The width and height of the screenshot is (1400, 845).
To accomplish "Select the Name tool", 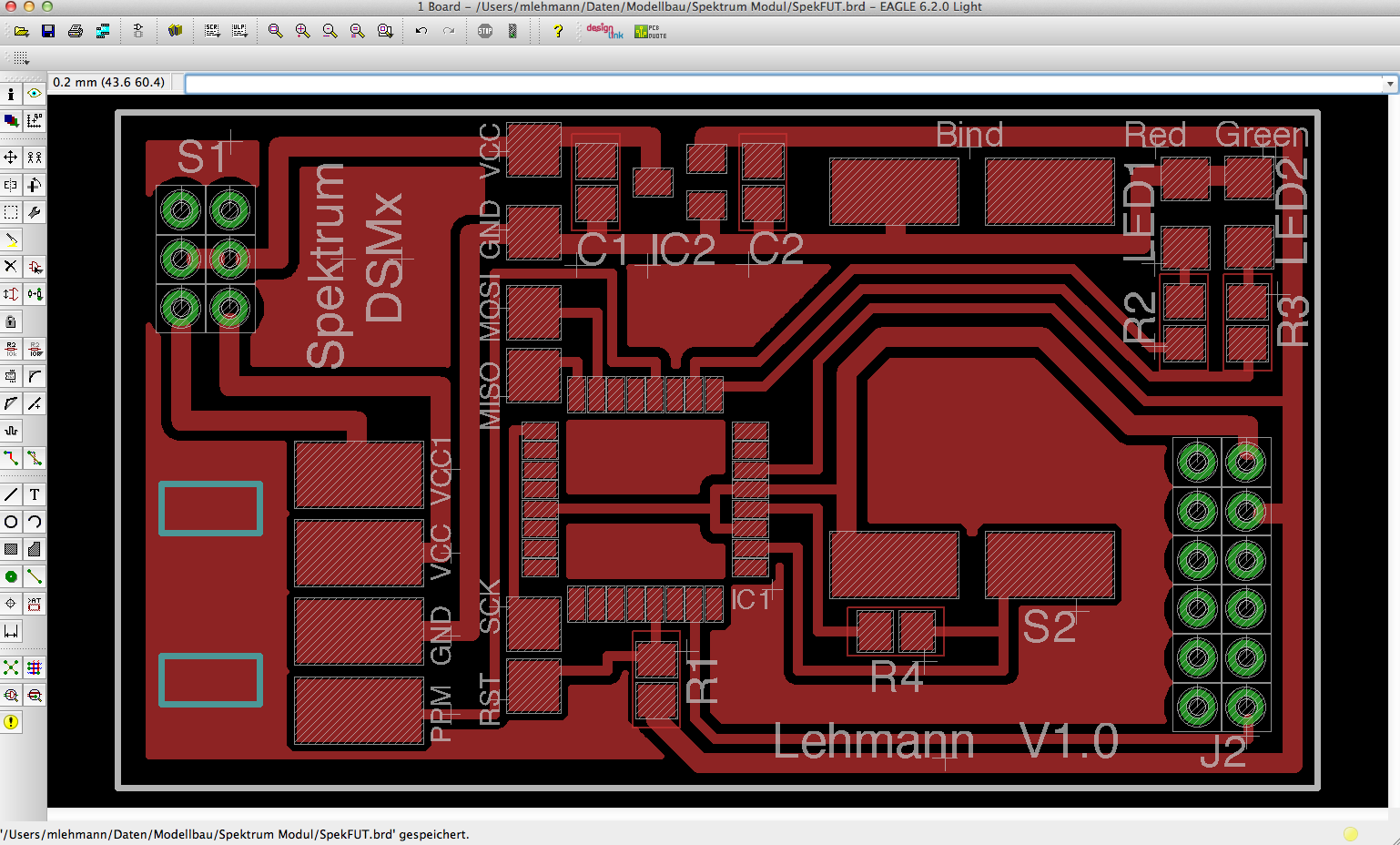I will tap(11, 349).
